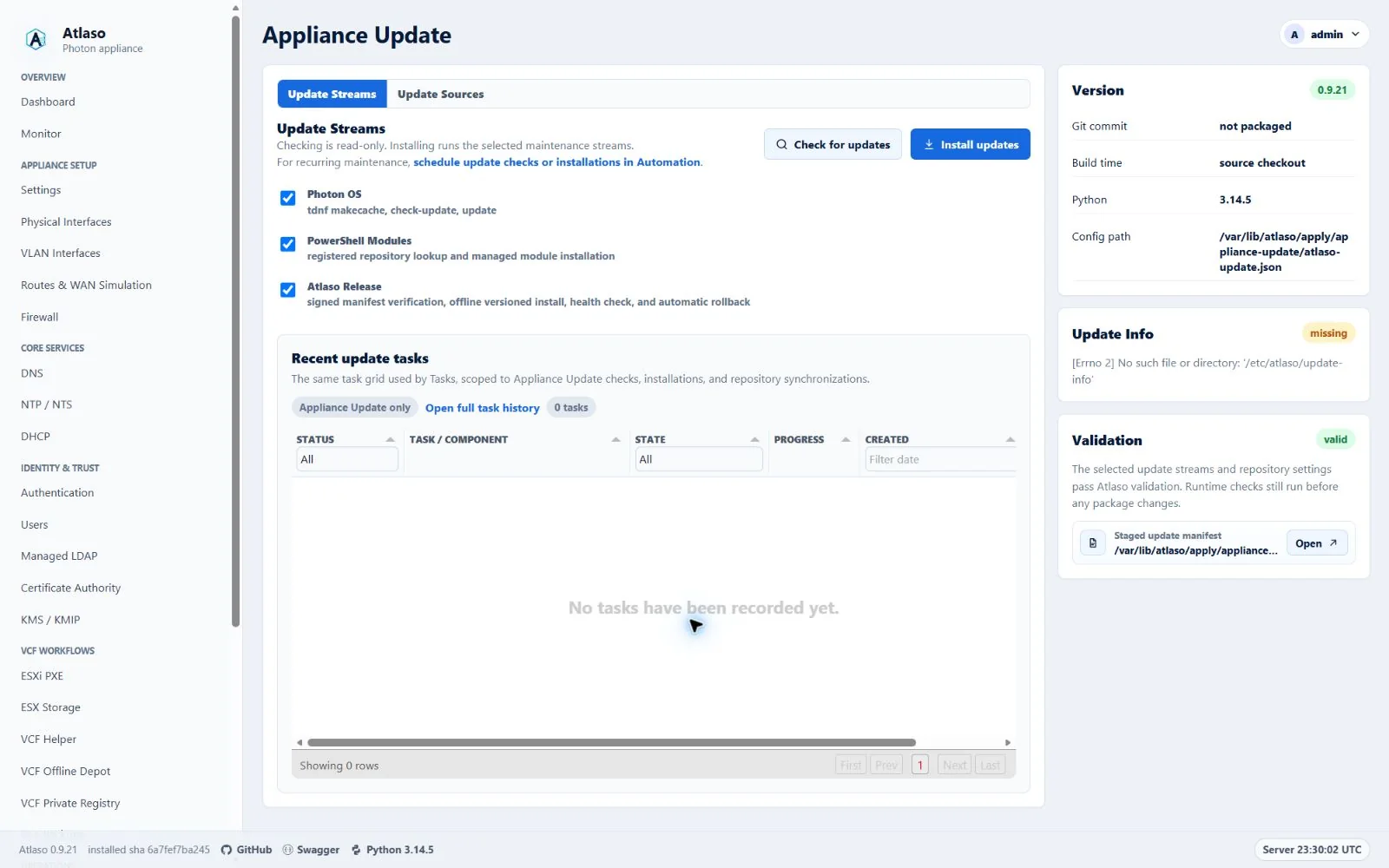
Task: Click the admin avatar icon
Action: tap(1294, 35)
